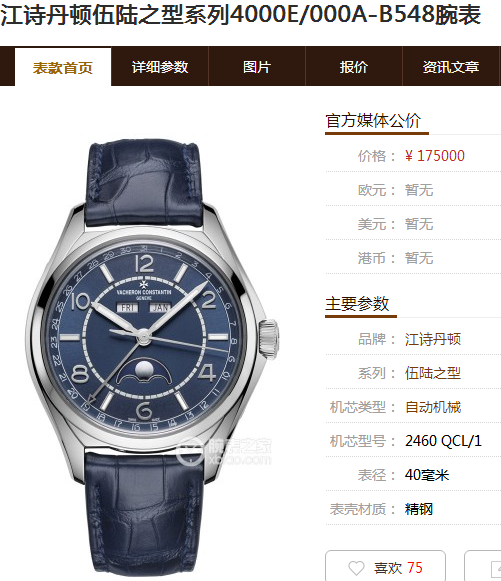
Task: Click the 40毫米 case diameter value
Action: (x=427, y=475)
